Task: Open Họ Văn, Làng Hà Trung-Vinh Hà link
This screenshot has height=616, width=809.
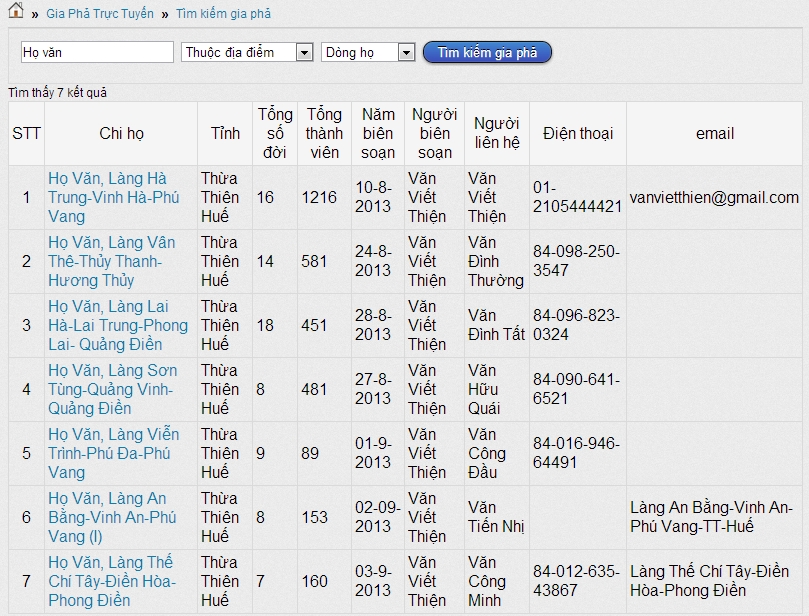Action: [113, 197]
